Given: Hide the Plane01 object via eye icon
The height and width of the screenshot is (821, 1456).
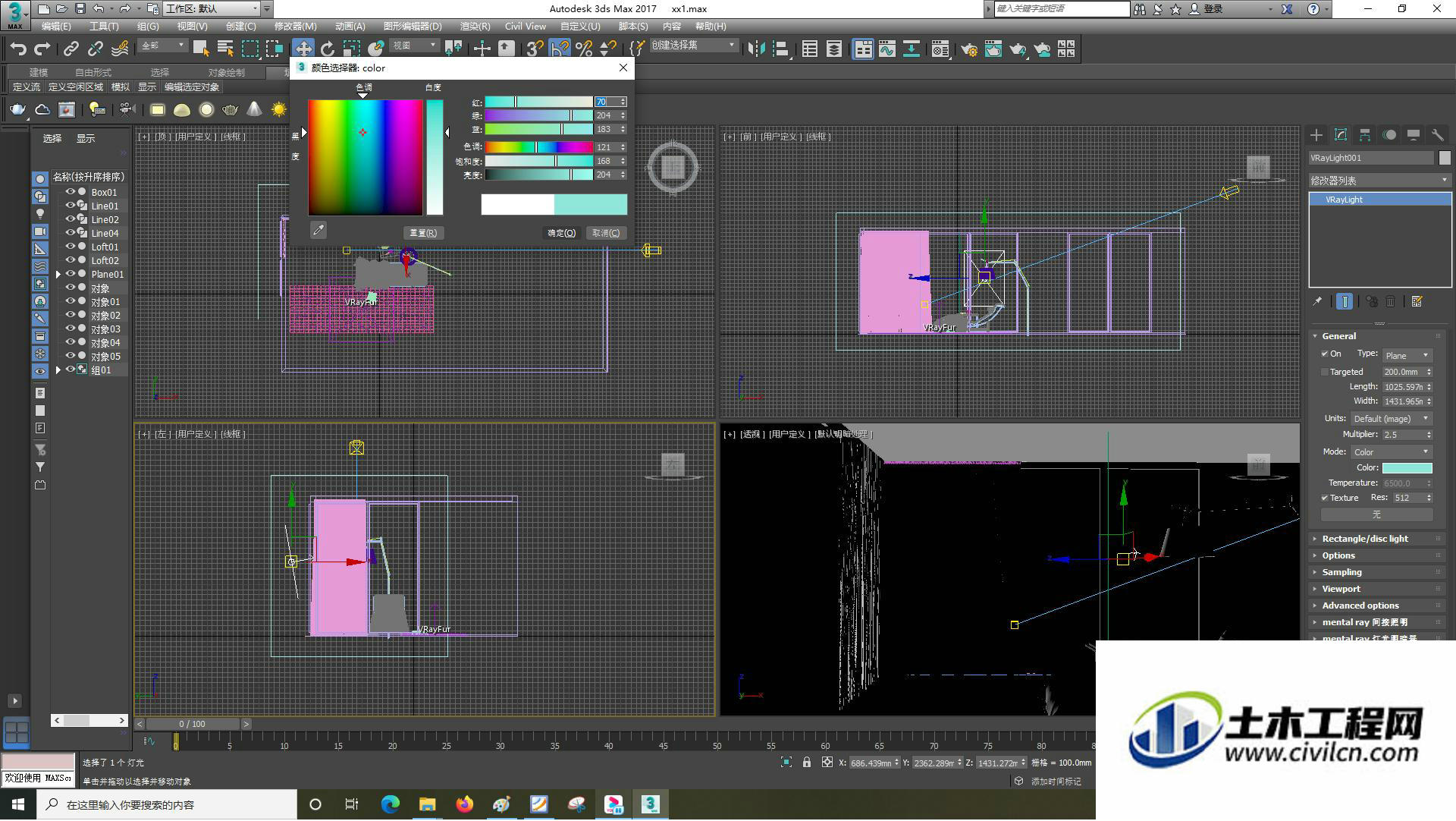Looking at the screenshot, I should point(70,274).
